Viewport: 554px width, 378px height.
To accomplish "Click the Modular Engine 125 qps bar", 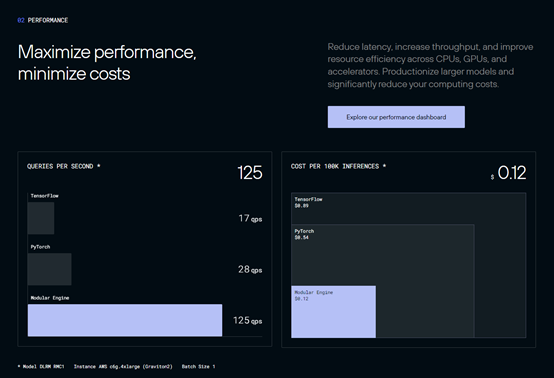I will point(125,320).
